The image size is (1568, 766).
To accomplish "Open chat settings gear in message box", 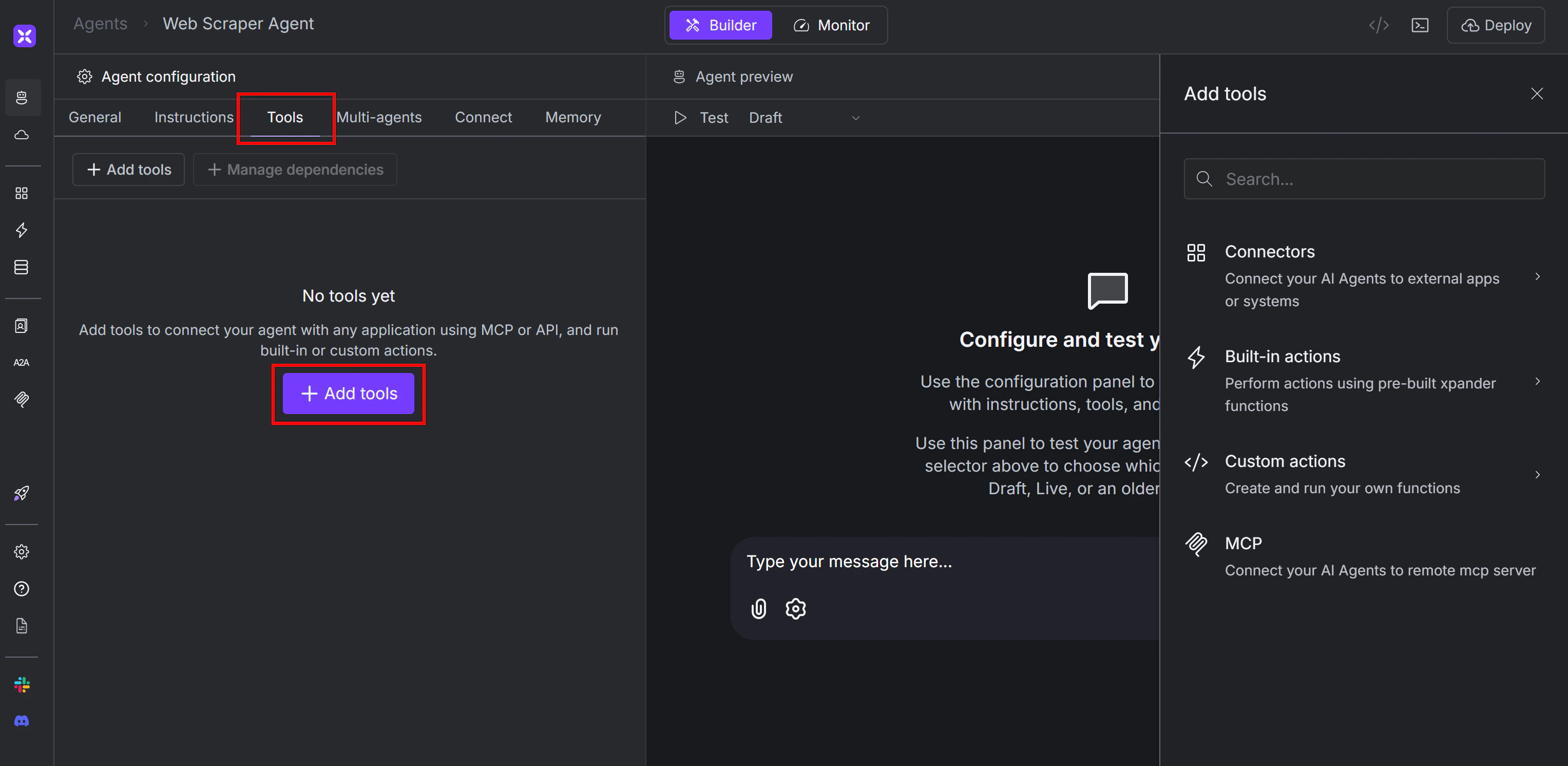I will pyautogui.click(x=796, y=608).
